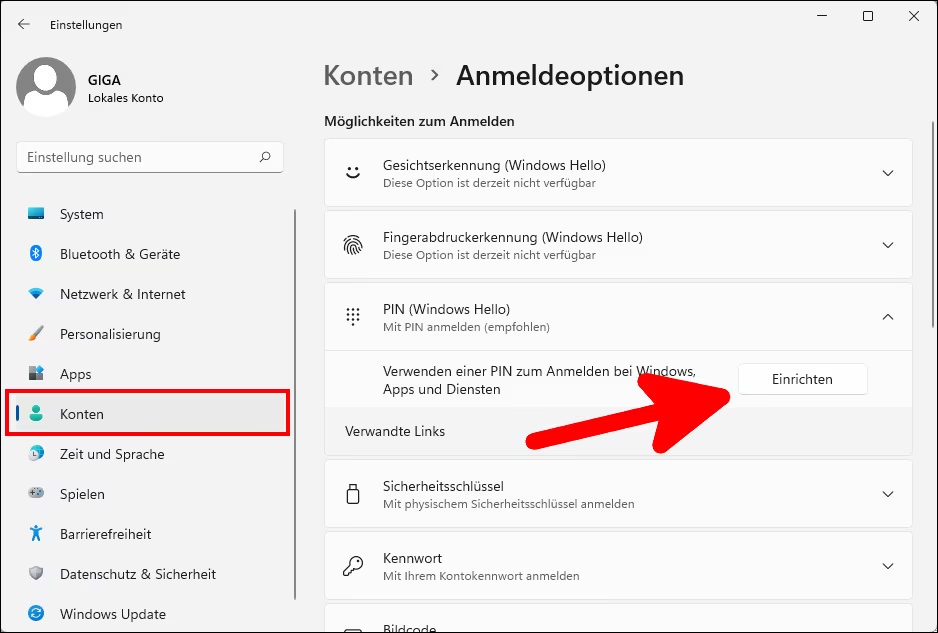This screenshot has height=633, width=938.
Task: Click the System monitor icon in sidebar
Action: coord(37,214)
